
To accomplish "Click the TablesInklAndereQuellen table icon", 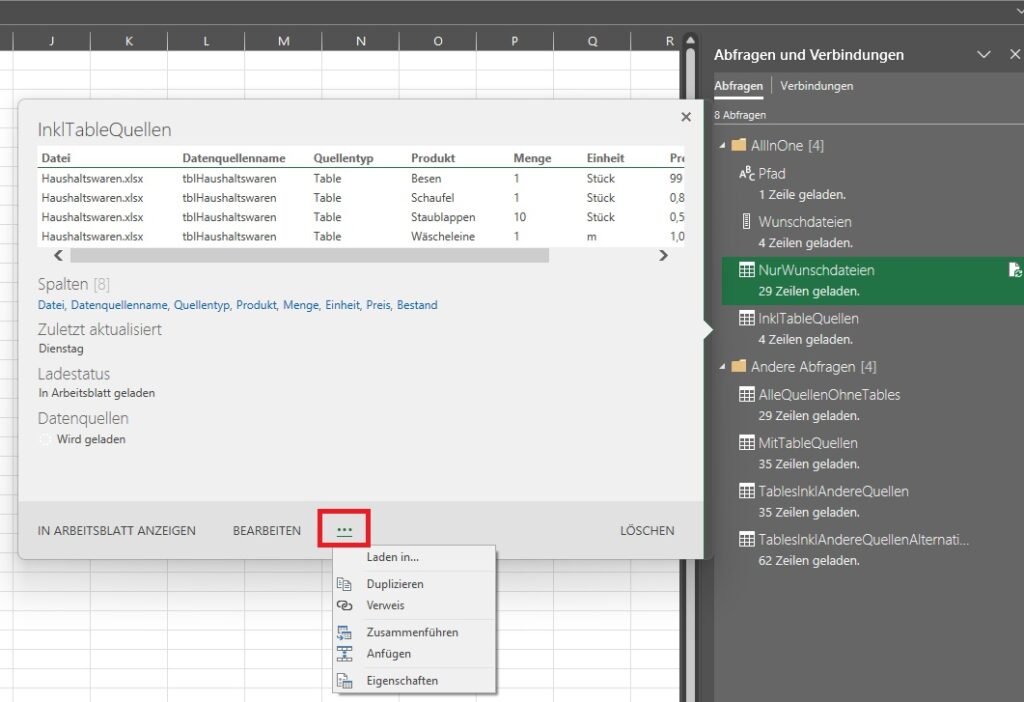I will (746, 491).
